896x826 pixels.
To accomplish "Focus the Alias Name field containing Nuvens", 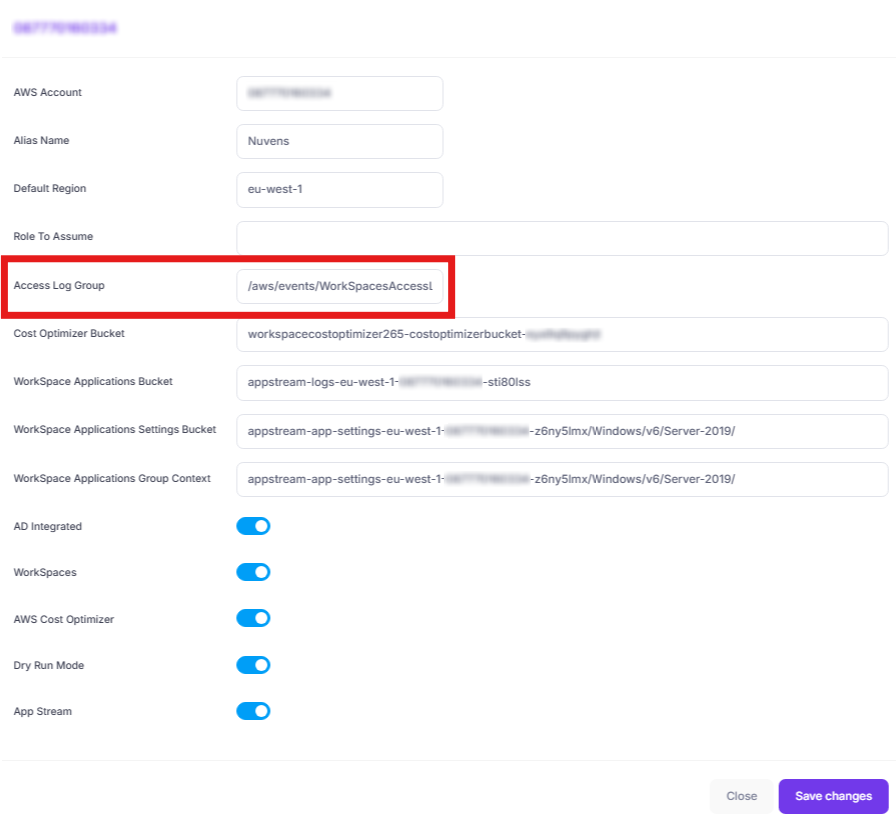I will (339, 141).
